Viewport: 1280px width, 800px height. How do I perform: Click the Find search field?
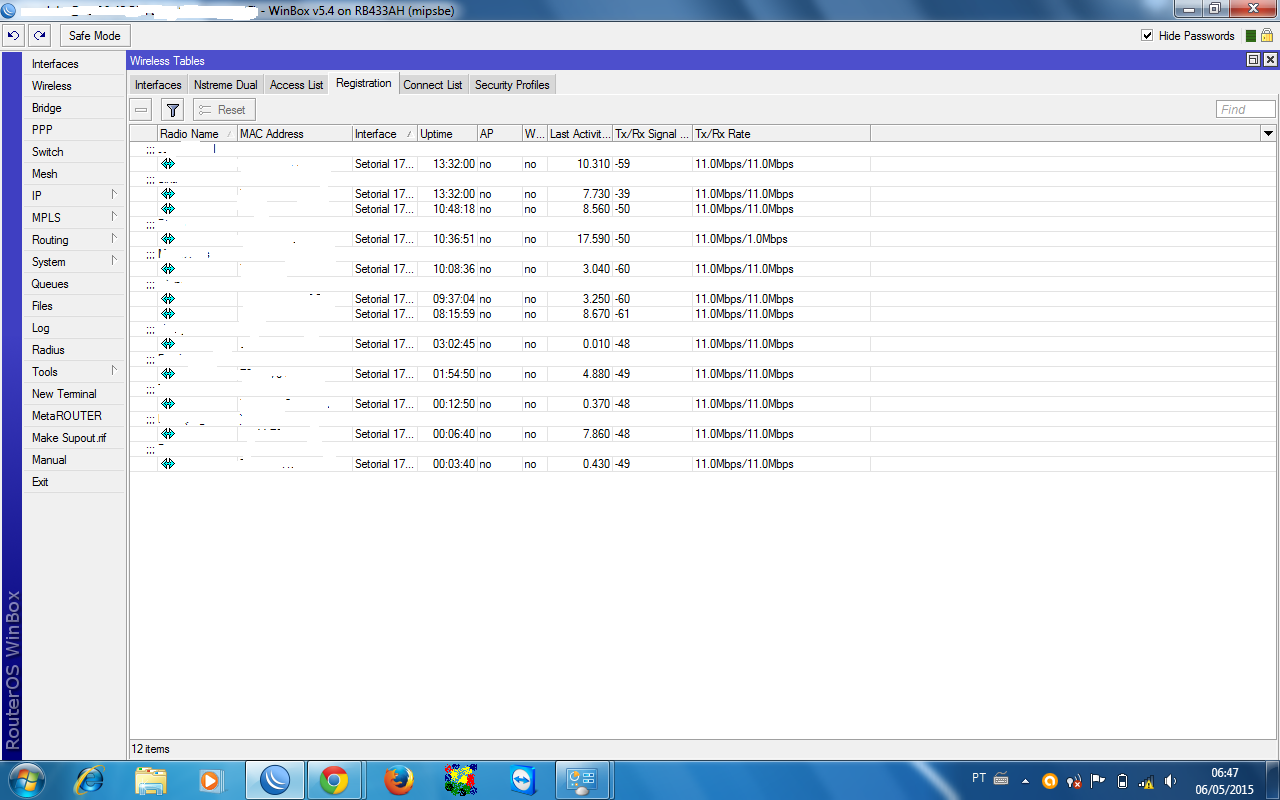tap(1246, 110)
